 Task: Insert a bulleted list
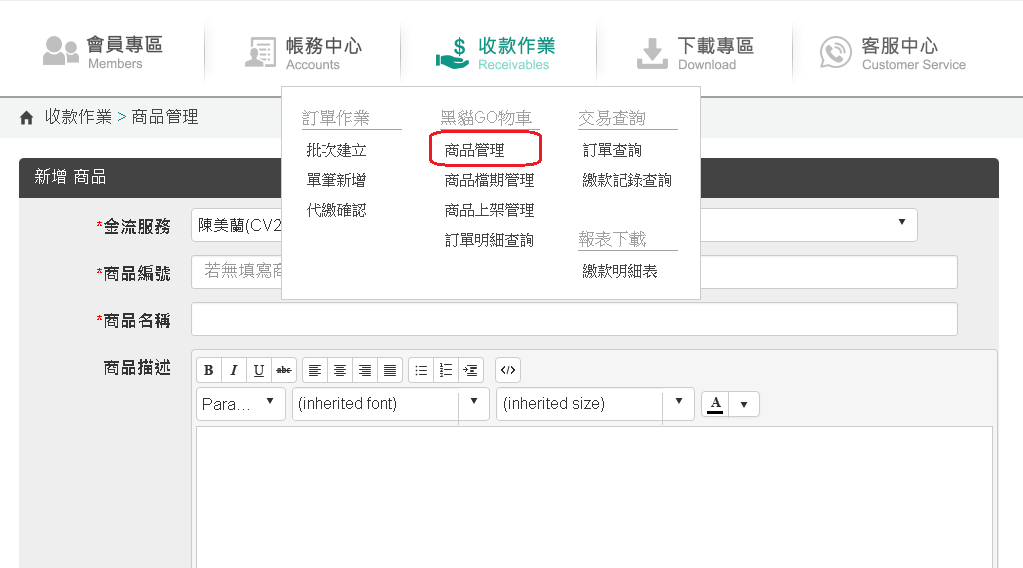[421, 370]
